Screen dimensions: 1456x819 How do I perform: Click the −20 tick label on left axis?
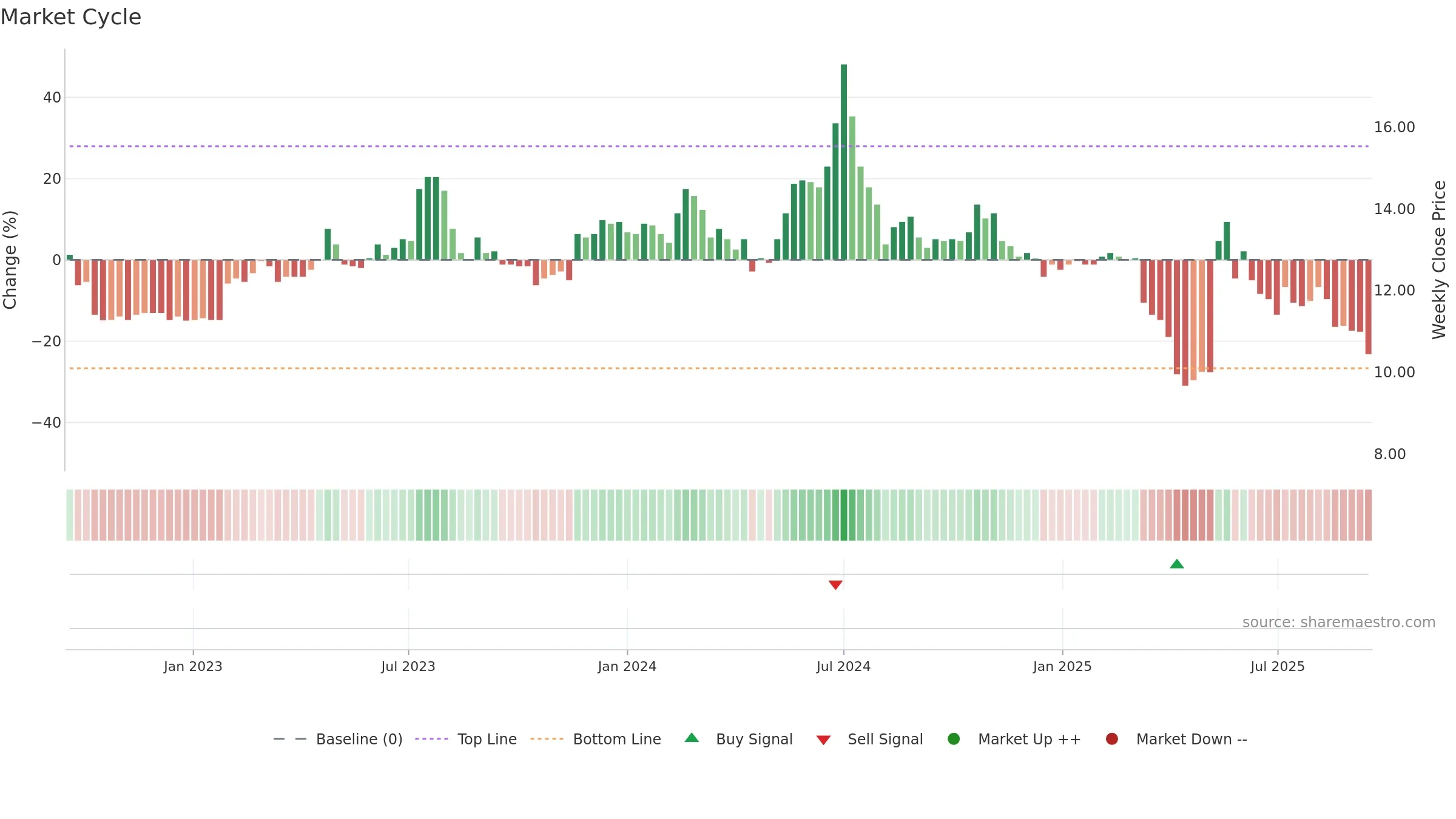(x=47, y=342)
